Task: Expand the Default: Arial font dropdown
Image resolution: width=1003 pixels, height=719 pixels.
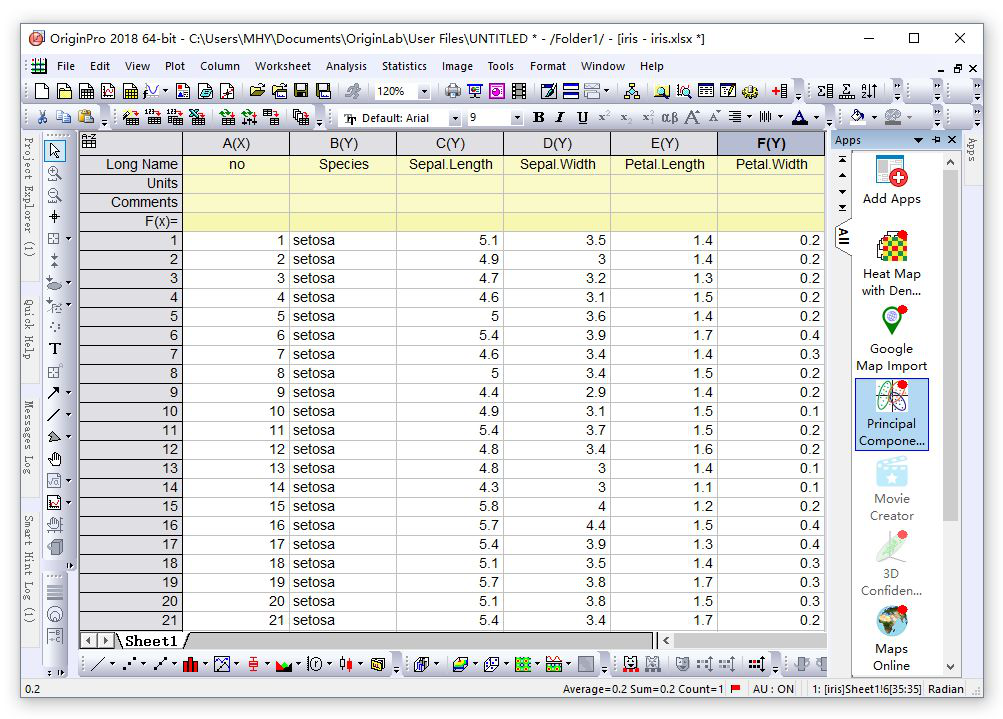Action: (457, 118)
